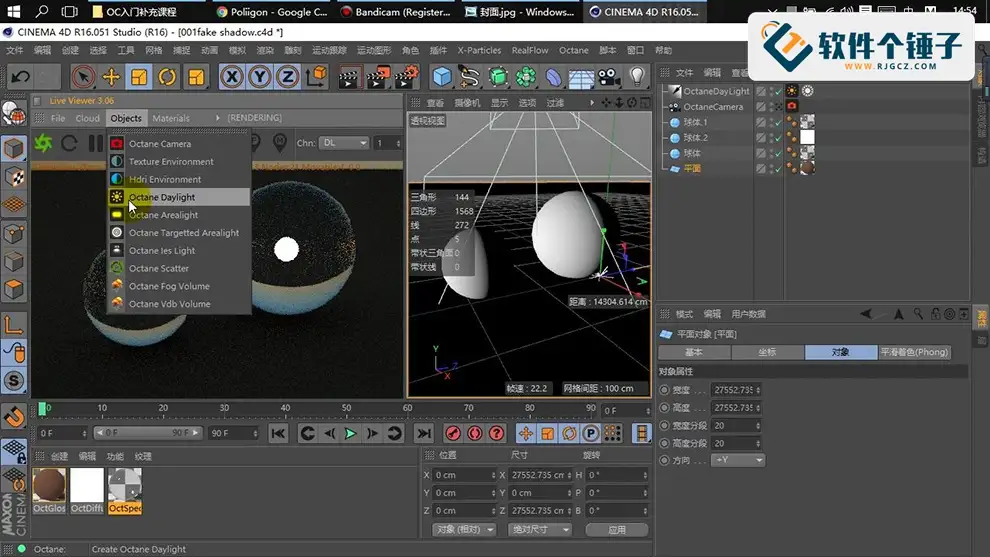Toggle X axis lock
The height and width of the screenshot is (557, 990).
[232, 77]
